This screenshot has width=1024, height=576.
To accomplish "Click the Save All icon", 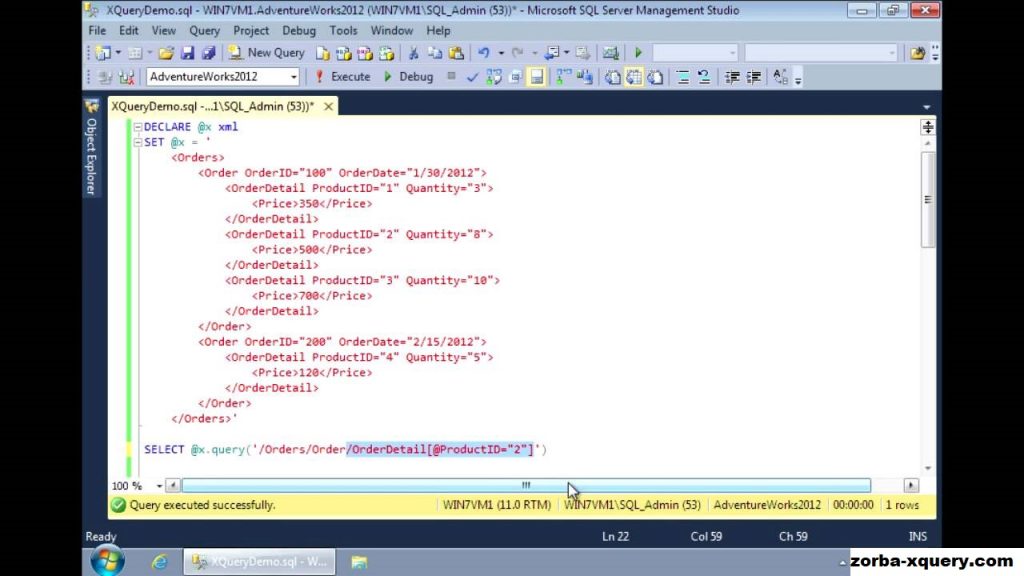I will [x=208, y=53].
